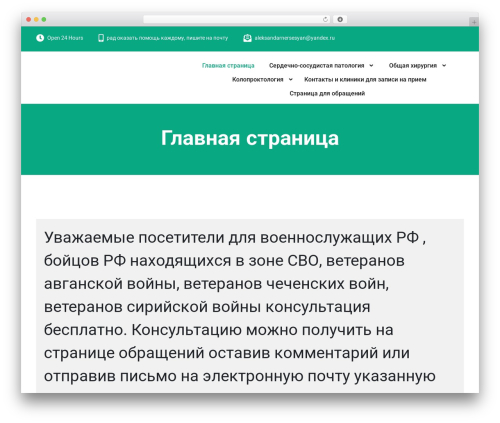Click the green maximize window button

click(x=44, y=19)
